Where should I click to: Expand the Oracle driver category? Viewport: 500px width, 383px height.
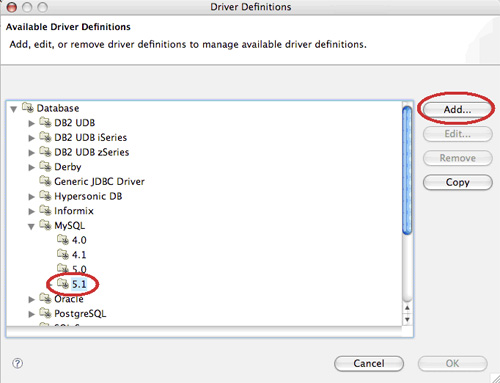pos(31,299)
